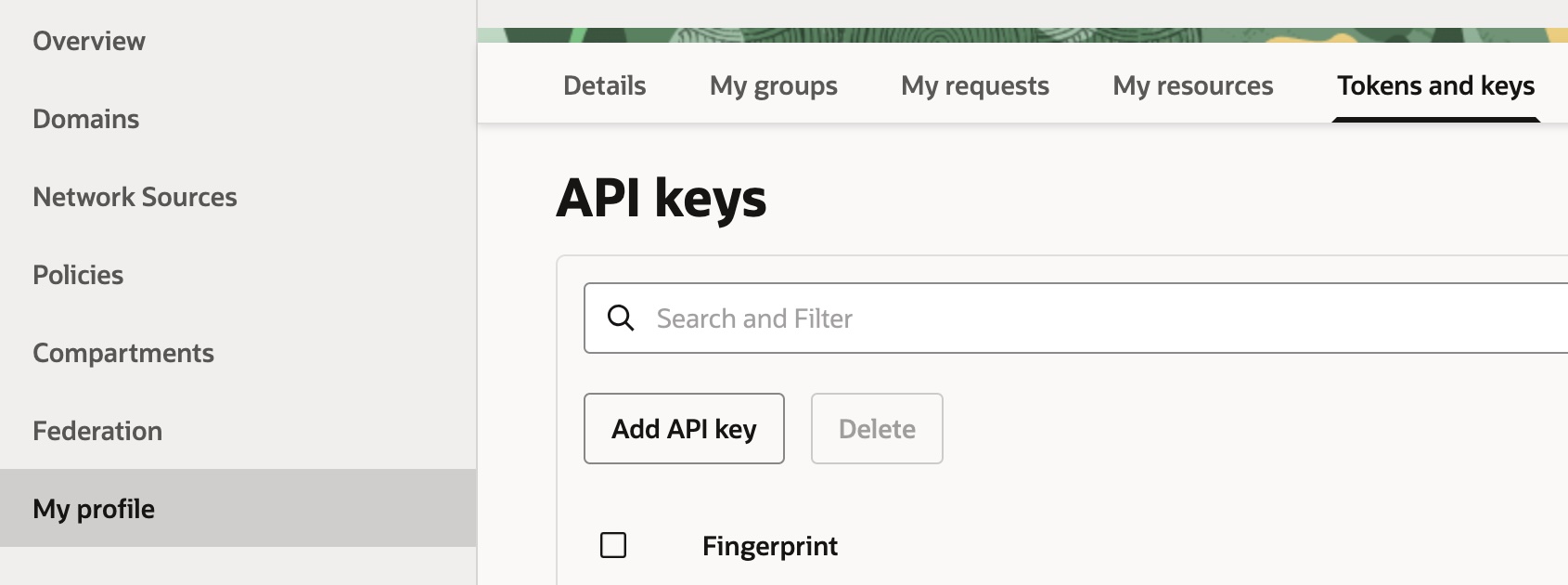
Task: Navigate to the Federation section
Action: coord(96,430)
